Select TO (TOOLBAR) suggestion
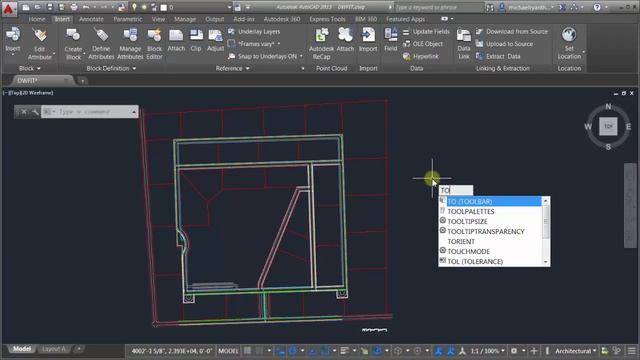640x360 pixels. click(490, 201)
